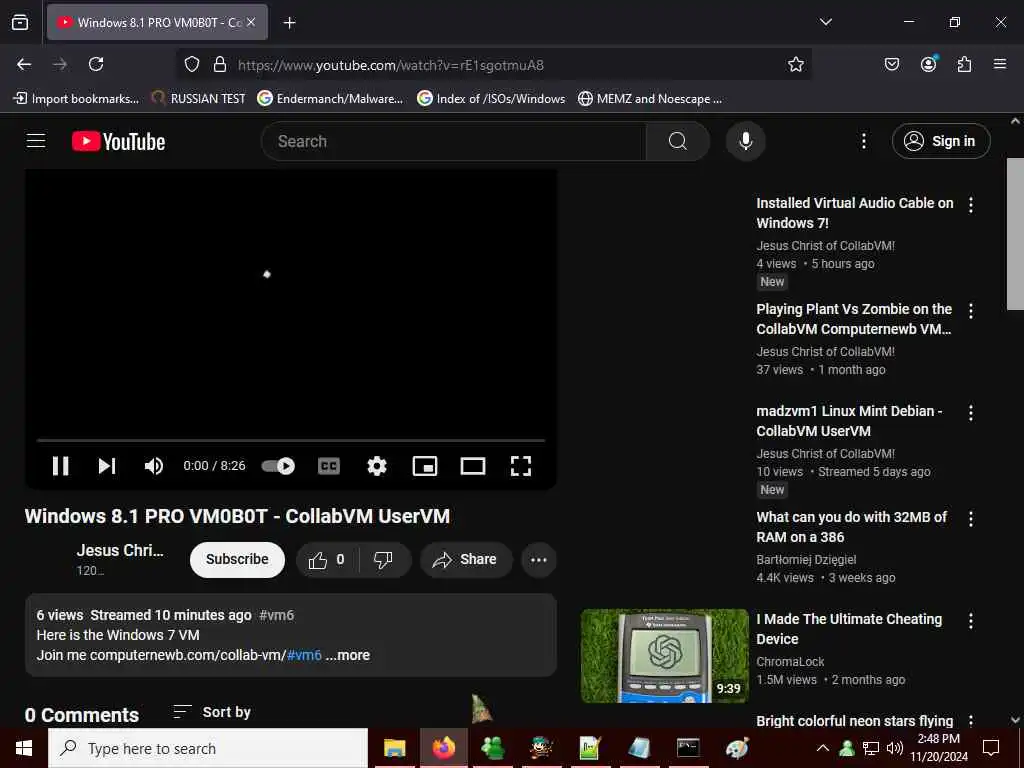Click the video progress bar

point(291,441)
